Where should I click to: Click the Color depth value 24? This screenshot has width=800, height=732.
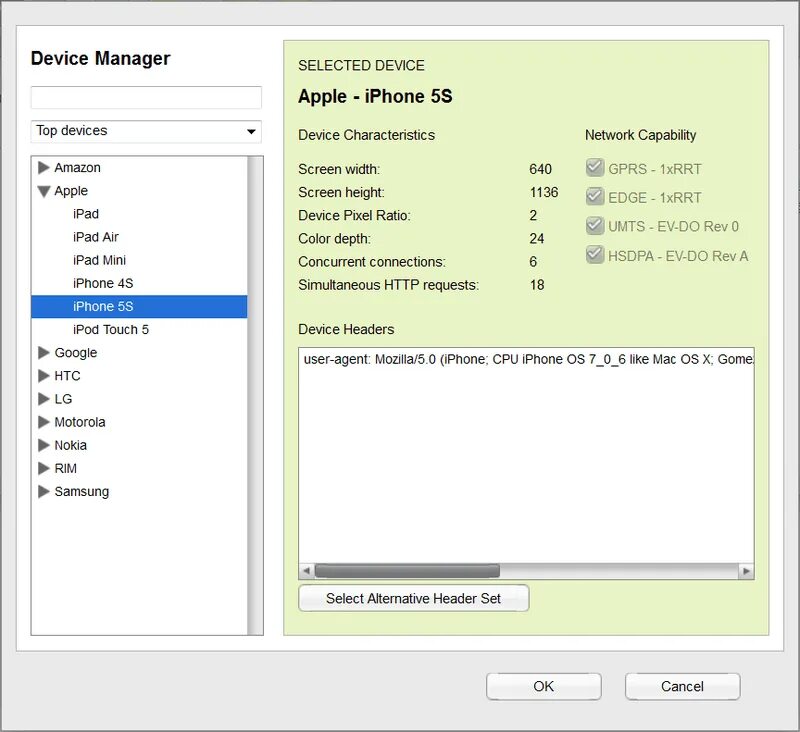click(x=537, y=239)
